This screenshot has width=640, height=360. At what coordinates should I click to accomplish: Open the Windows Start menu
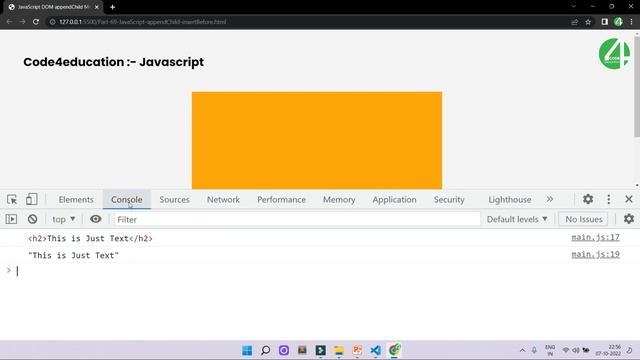(x=247, y=350)
